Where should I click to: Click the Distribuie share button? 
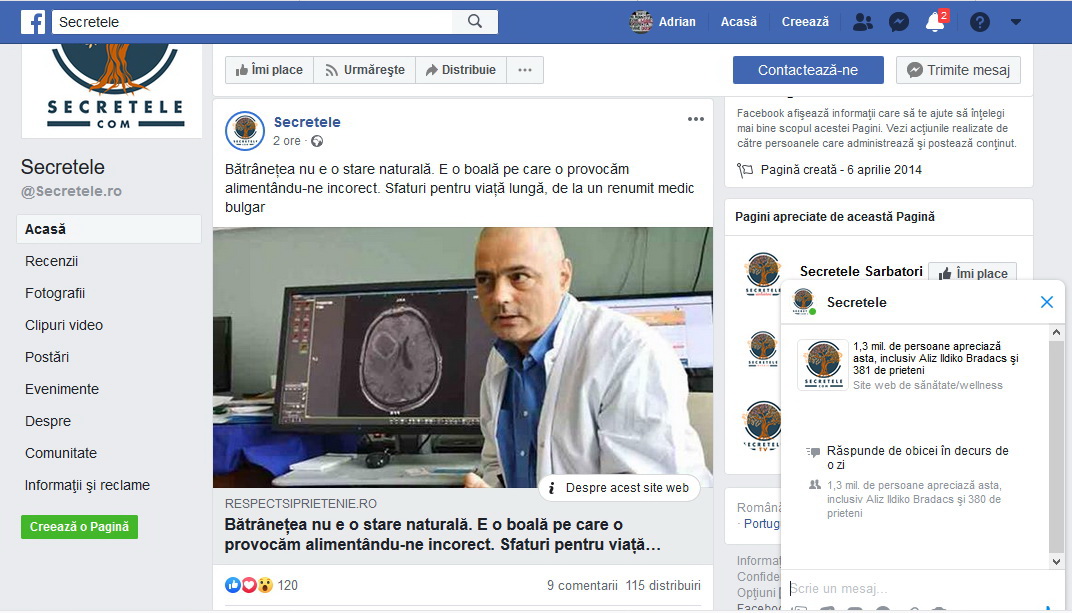click(461, 70)
